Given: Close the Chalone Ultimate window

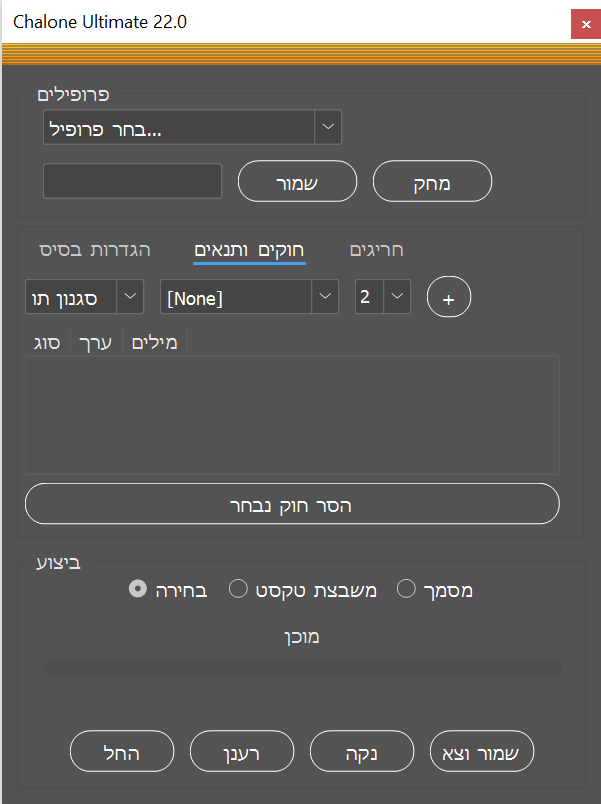Looking at the screenshot, I should point(585,23).
